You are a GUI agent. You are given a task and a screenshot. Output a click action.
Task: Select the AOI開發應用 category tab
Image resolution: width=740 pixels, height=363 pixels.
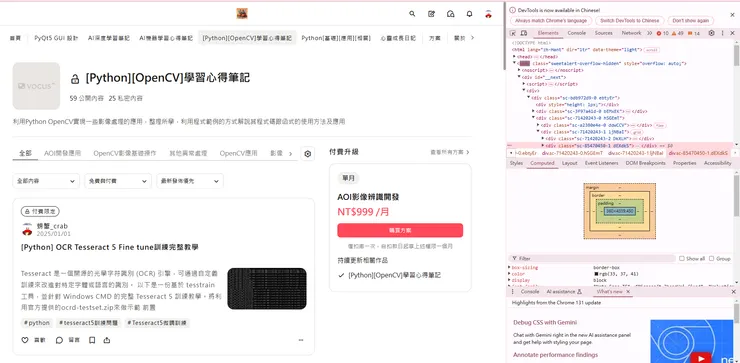(x=62, y=153)
